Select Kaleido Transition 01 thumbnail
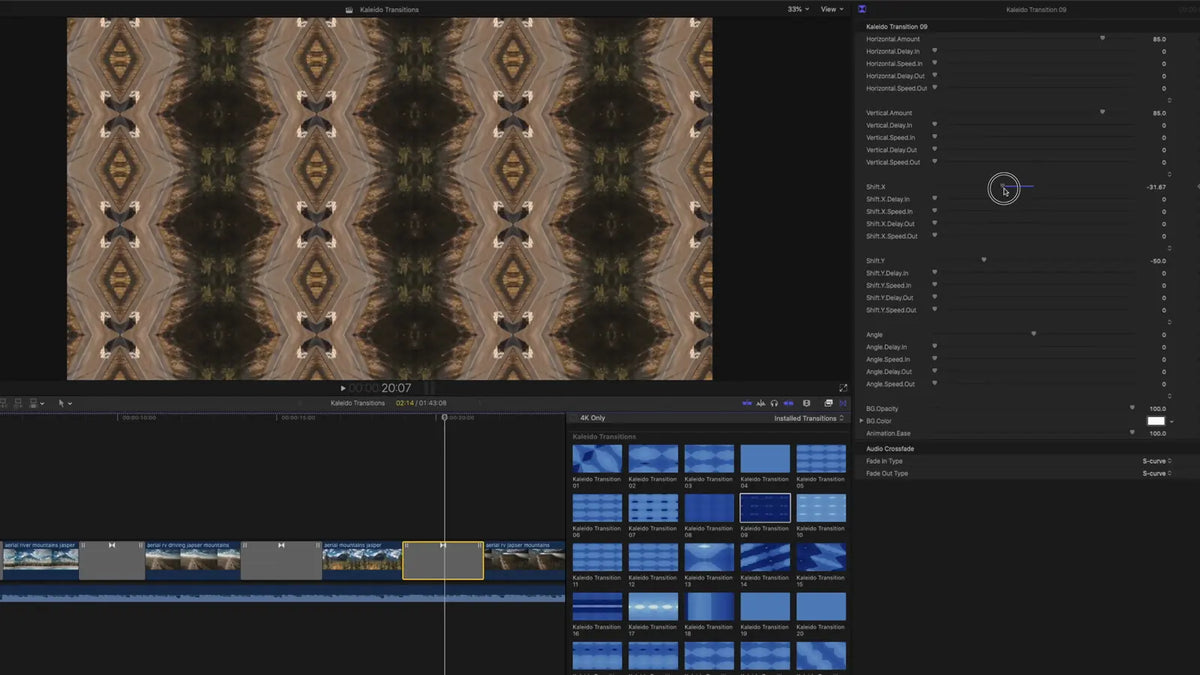The width and height of the screenshot is (1200, 675). [597, 459]
